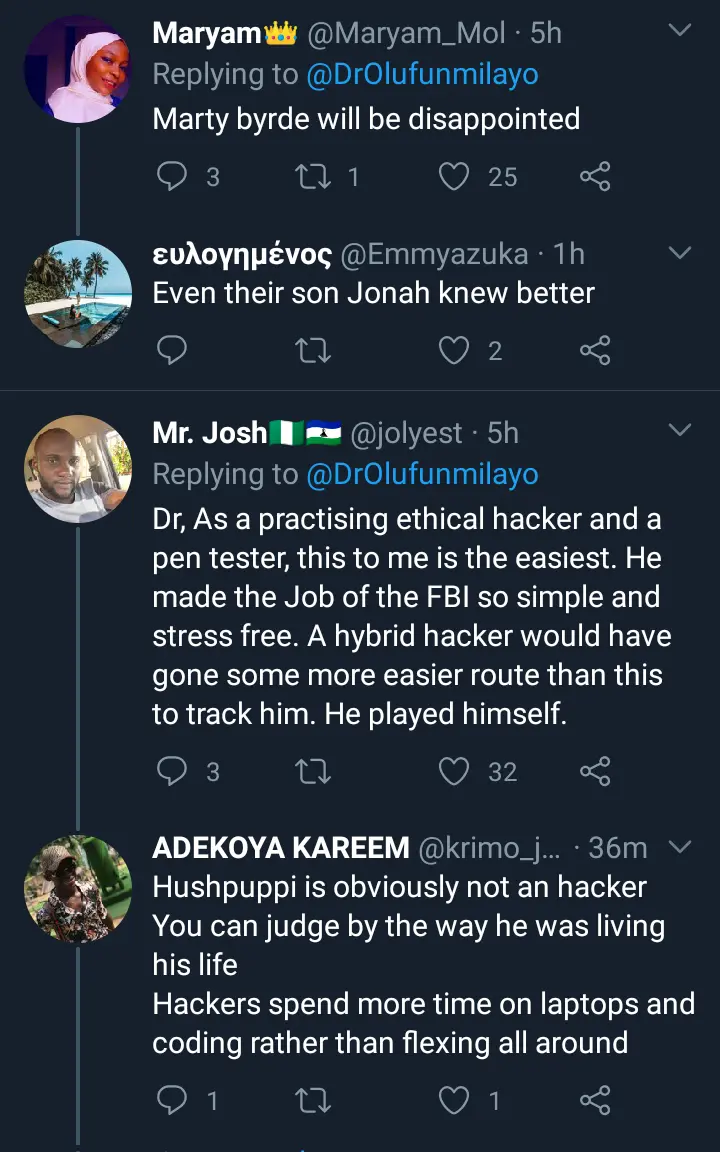Open Maryam's profile picture
This screenshot has width=720, height=1152.
pos(78,69)
